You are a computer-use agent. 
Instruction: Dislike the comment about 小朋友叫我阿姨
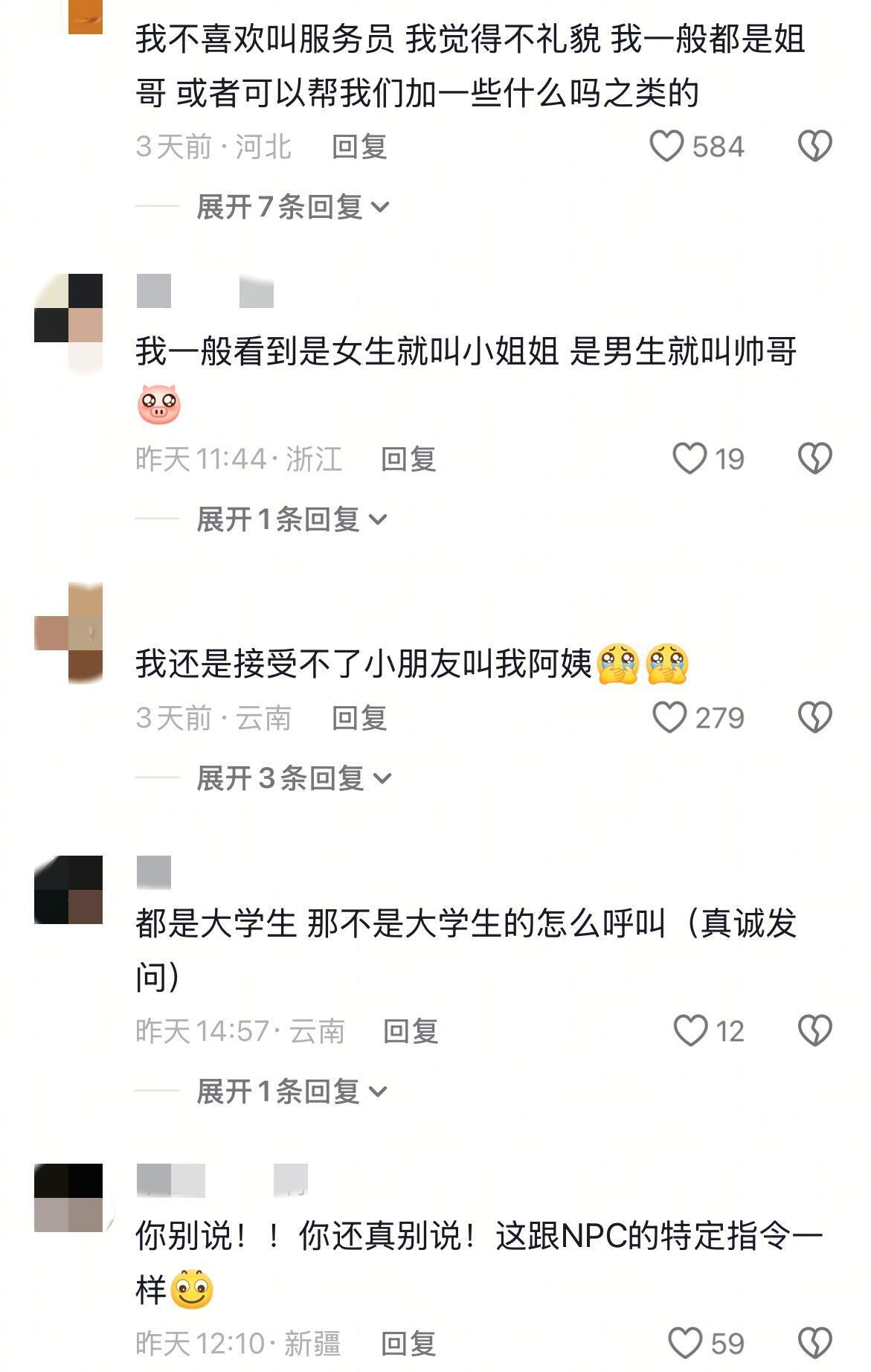coord(815,718)
